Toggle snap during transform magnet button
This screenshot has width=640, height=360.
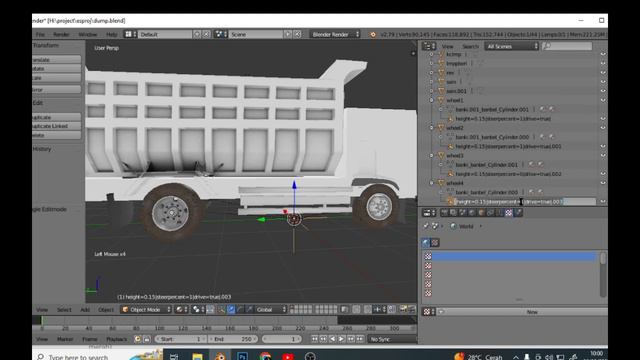[368, 310]
